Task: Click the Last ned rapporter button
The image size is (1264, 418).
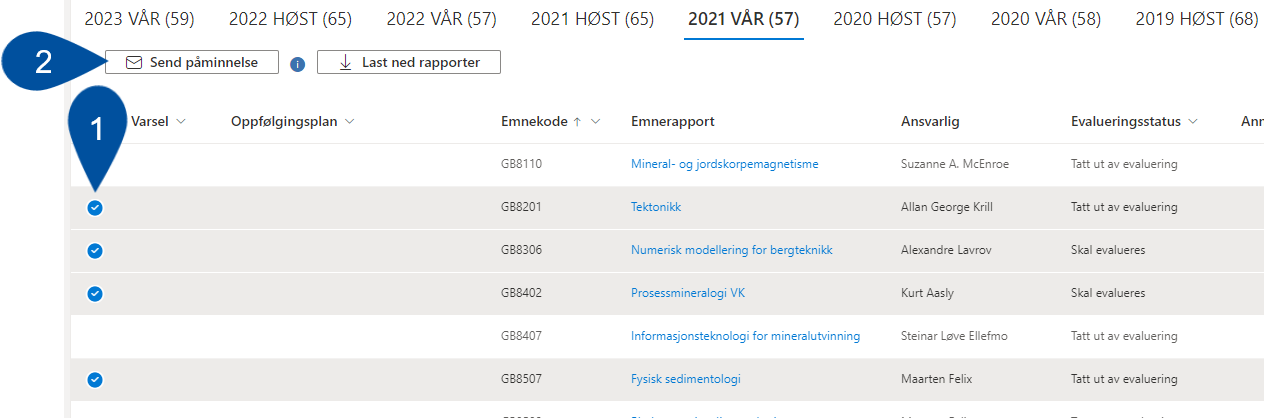Action: 409,62
